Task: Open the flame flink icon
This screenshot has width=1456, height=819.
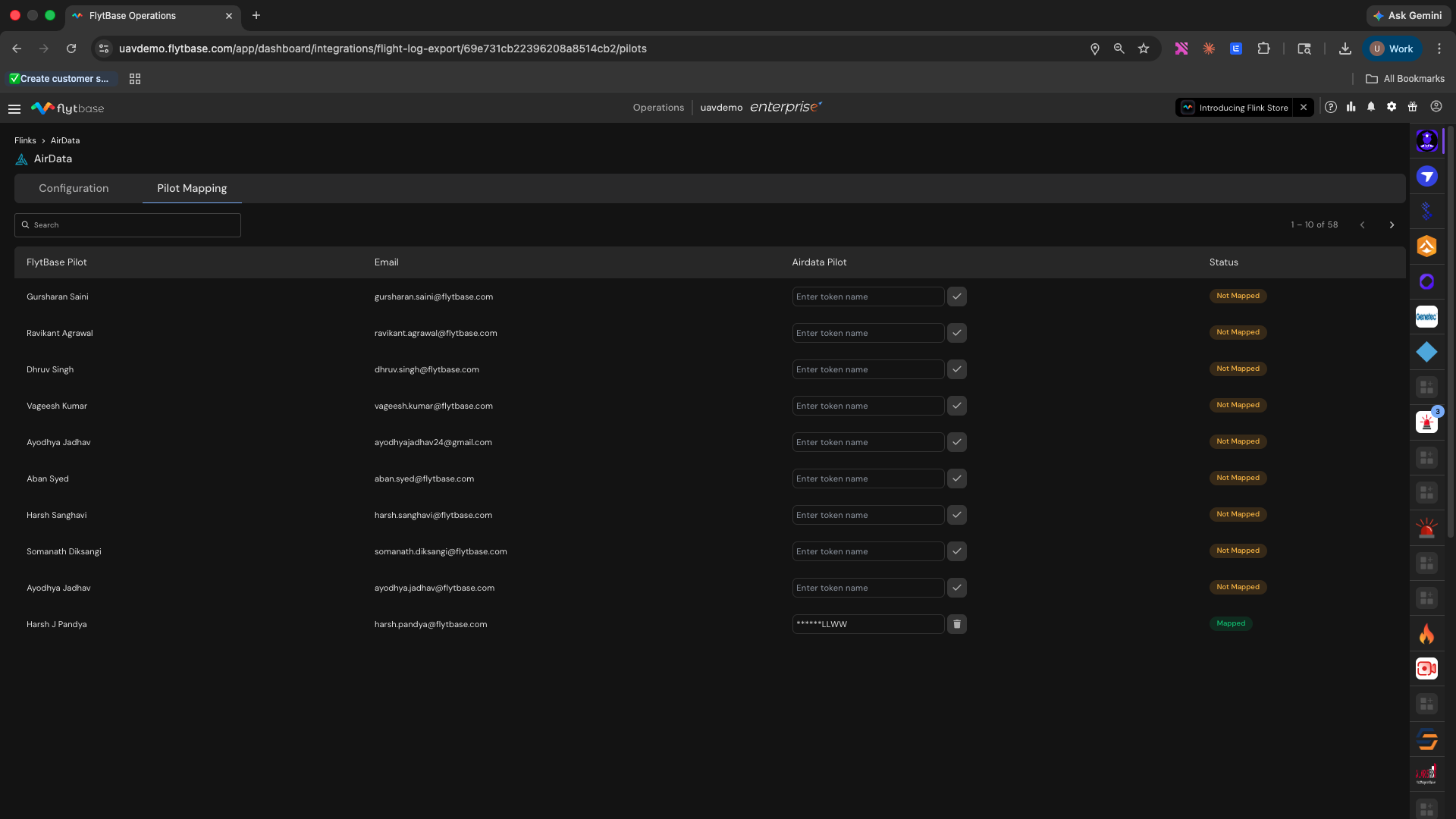Action: click(x=1426, y=633)
